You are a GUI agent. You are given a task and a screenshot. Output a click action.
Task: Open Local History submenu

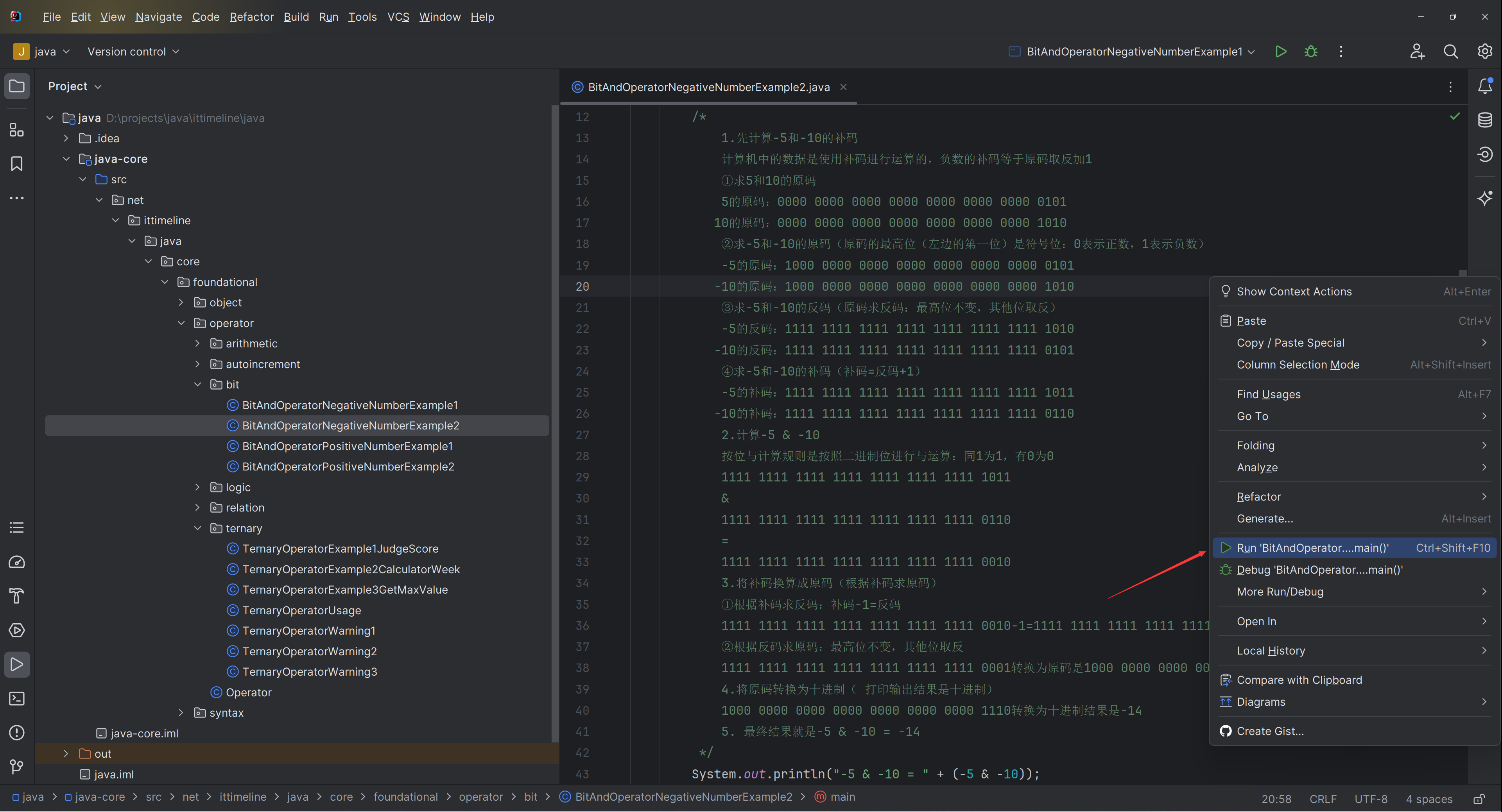[x=1355, y=651]
